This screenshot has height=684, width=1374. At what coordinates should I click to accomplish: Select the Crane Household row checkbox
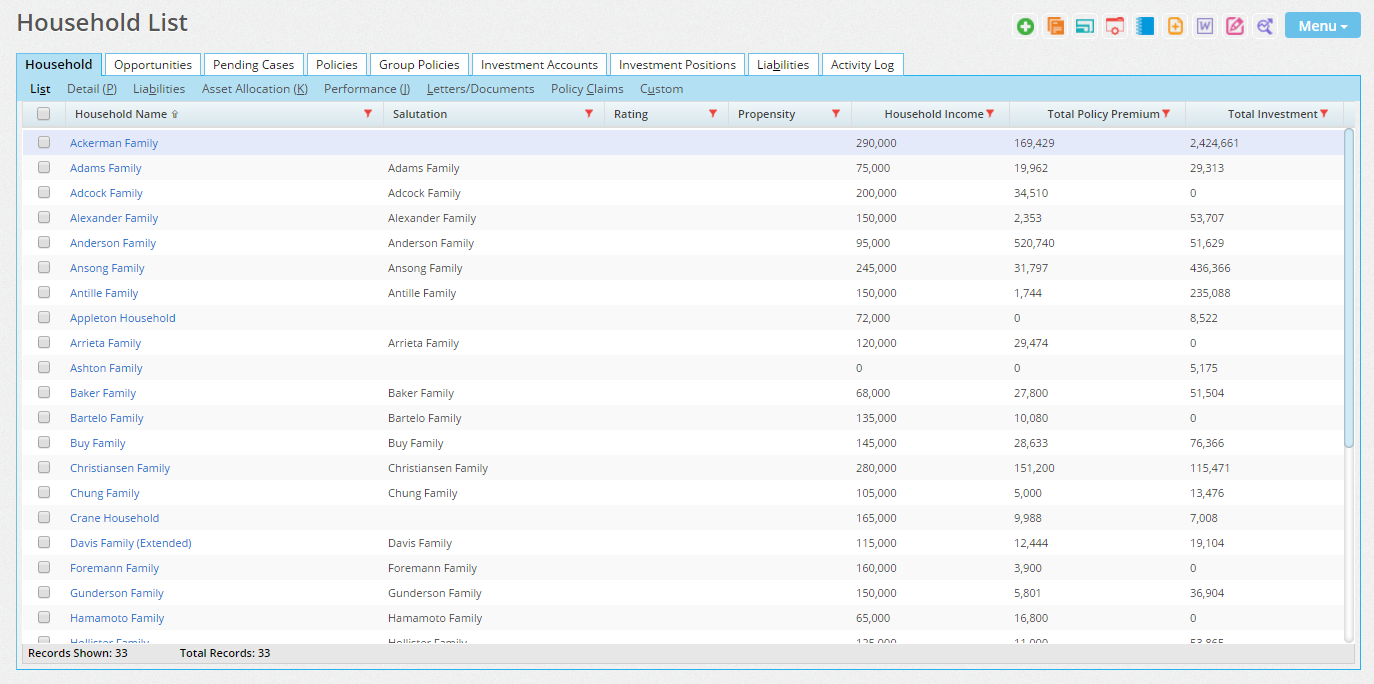pos(44,518)
